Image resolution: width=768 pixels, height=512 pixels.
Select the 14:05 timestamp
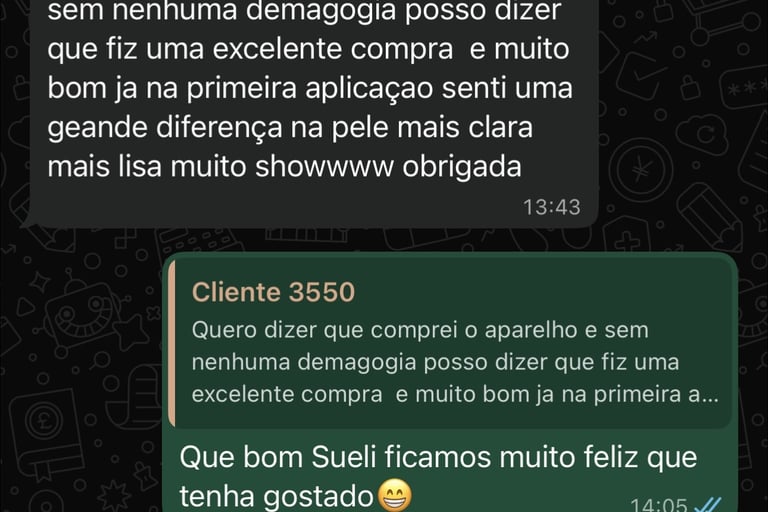(x=658, y=505)
